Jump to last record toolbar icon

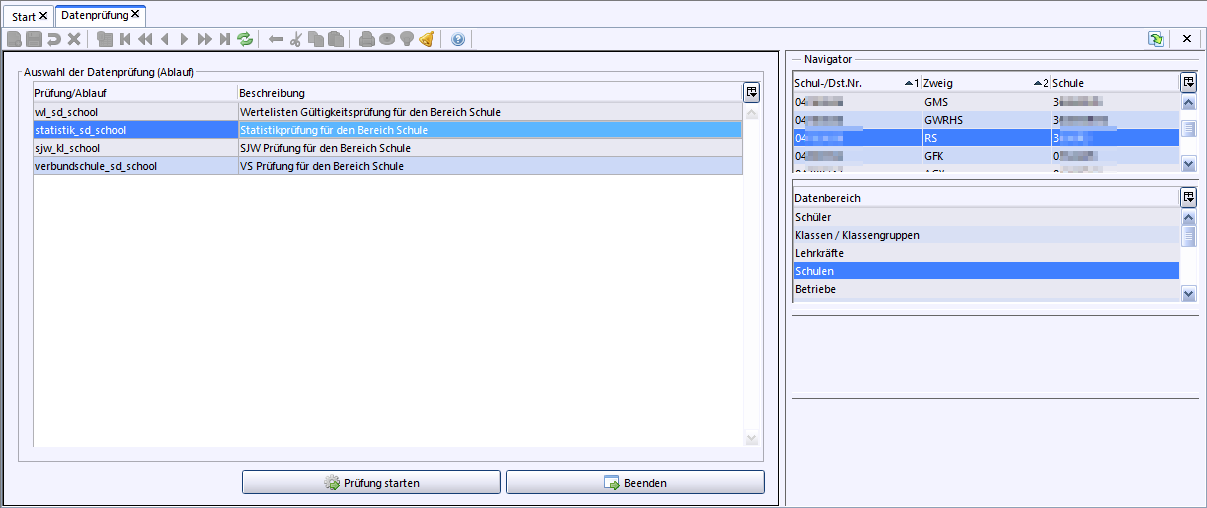click(x=225, y=39)
